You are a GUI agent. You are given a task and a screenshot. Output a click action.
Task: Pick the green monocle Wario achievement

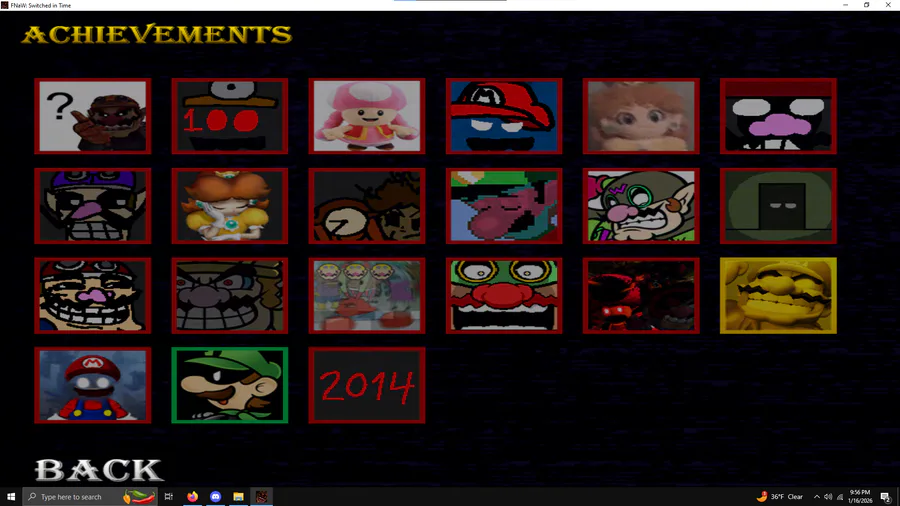(641, 206)
